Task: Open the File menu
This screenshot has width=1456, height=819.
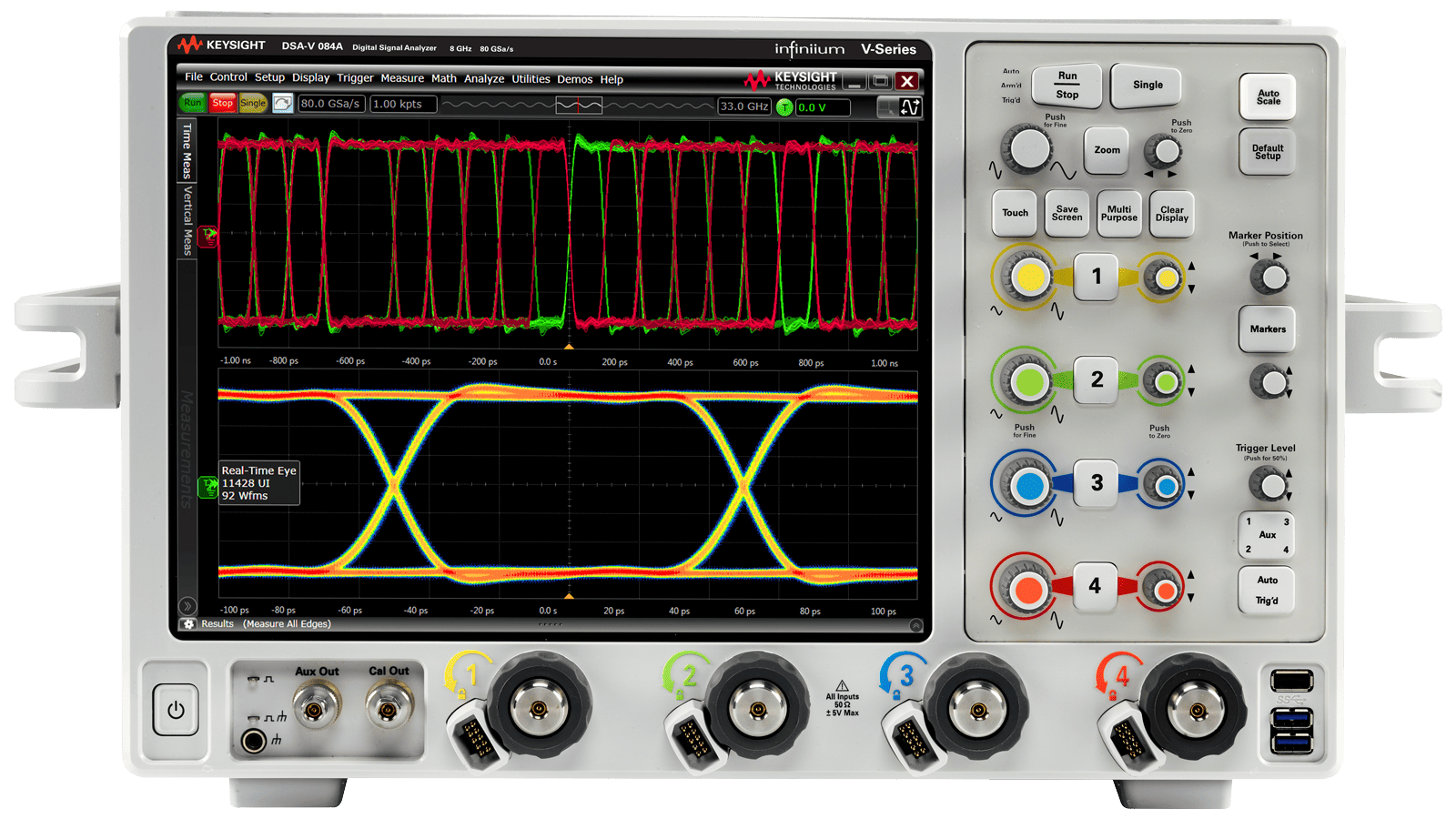Action: coord(193,77)
